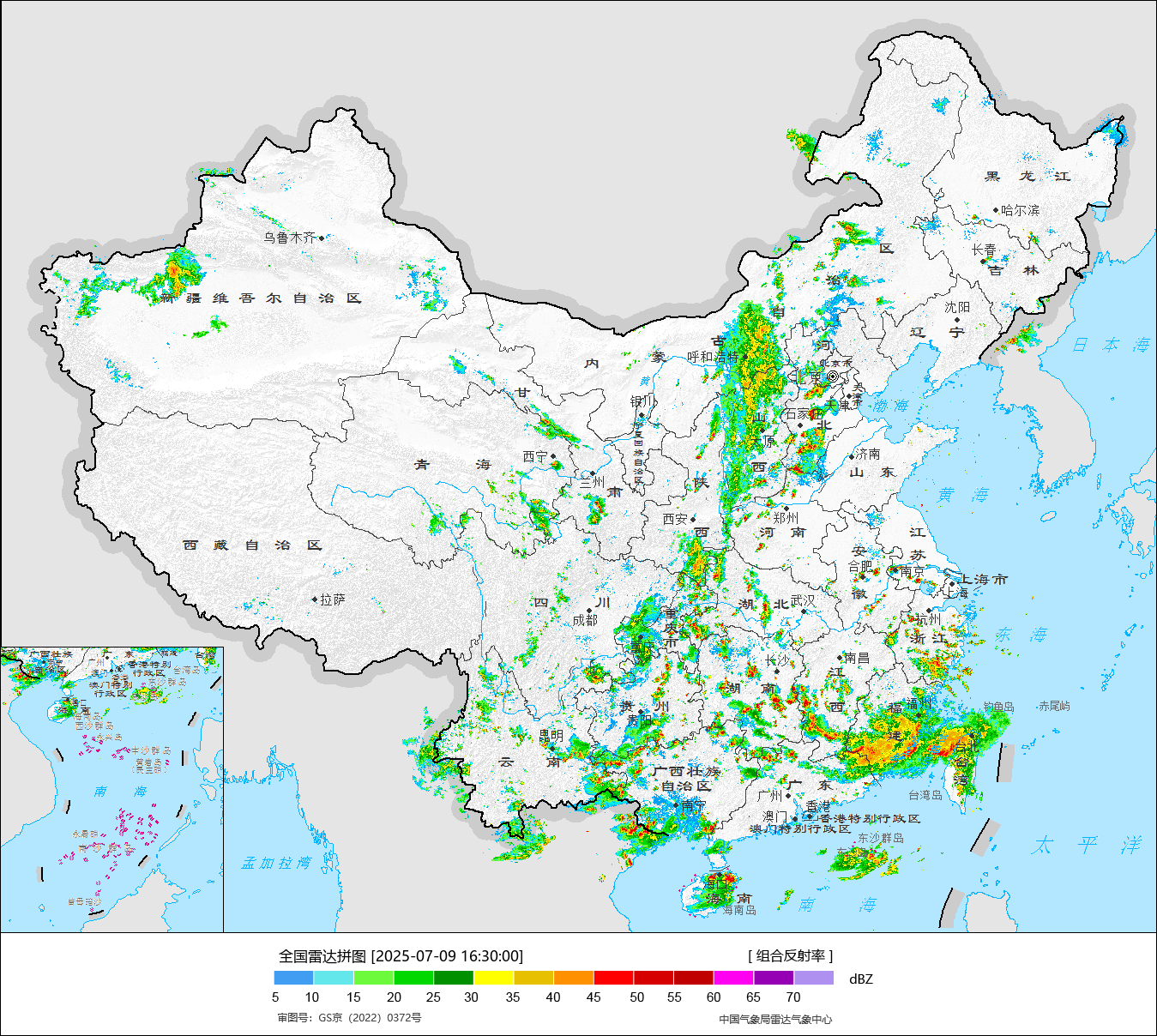Click the 中国气象局雷达气象中心 credit text

(x=775, y=1019)
